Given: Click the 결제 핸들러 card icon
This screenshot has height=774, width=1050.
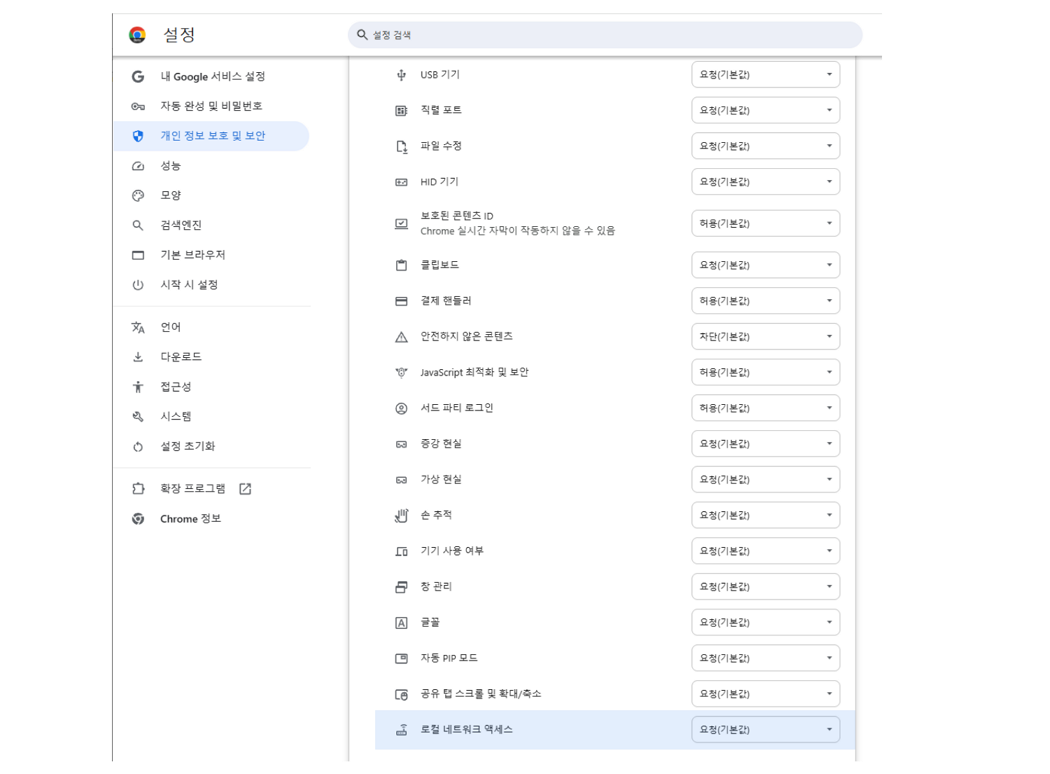Looking at the screenshot, I should pyautogui.click(x=401, y=301).
